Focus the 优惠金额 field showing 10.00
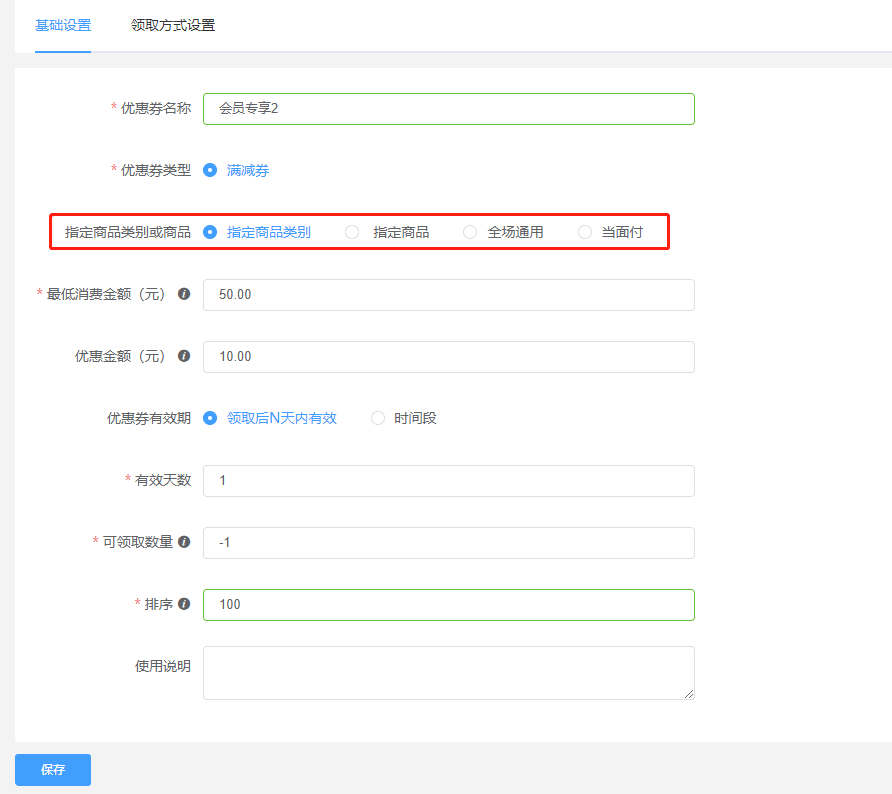892x794 pixels. [448, 357]
